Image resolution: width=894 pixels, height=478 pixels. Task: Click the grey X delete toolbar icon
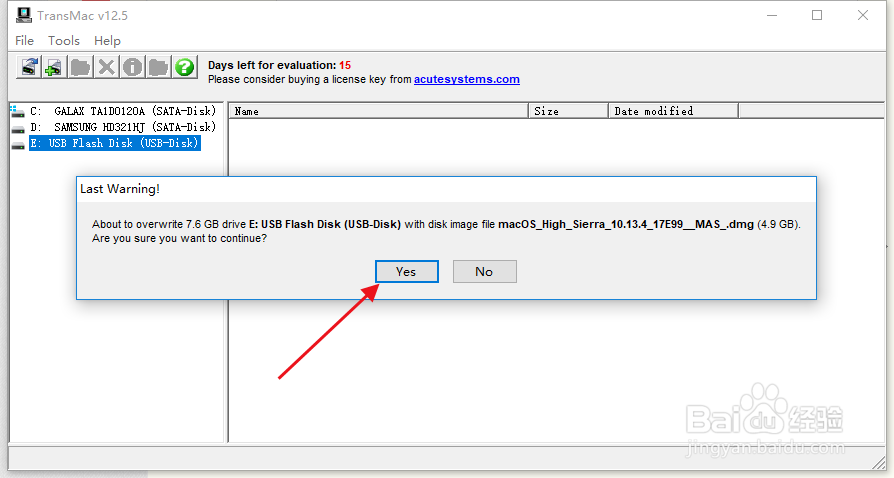tap(106, 67)
